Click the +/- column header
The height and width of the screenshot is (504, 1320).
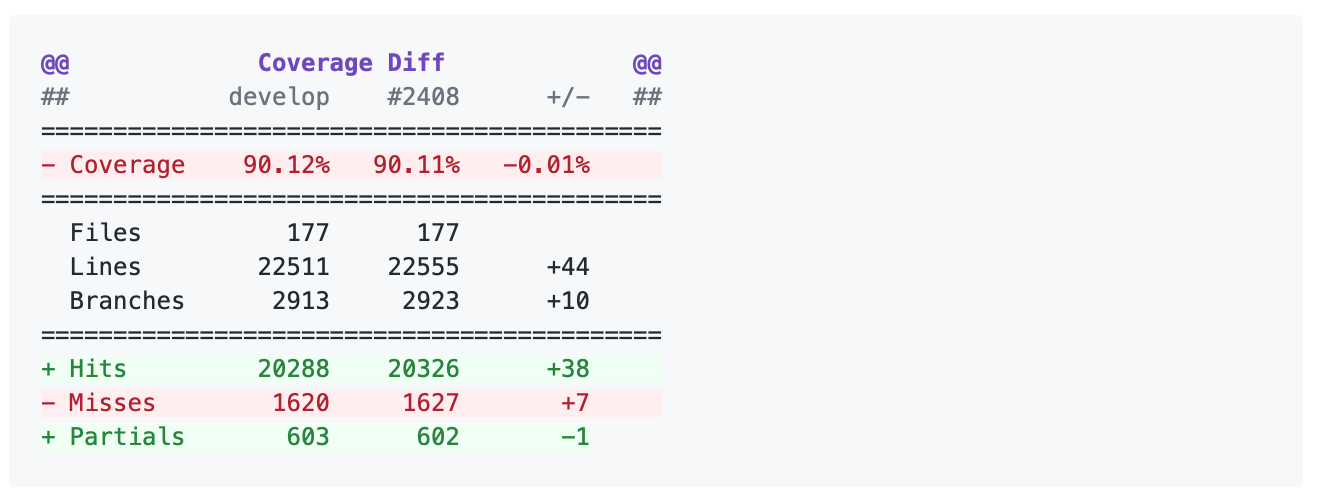[x=568, y=98]
